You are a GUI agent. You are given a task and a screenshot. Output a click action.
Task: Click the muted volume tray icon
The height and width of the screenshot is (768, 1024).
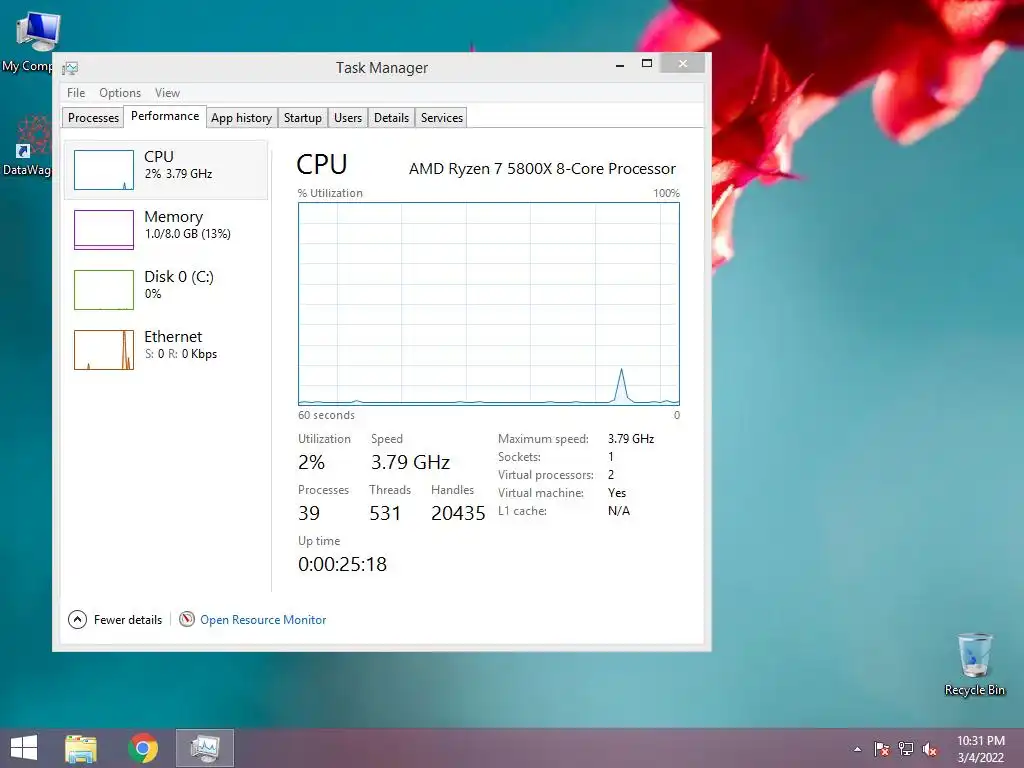click(930, 749)
